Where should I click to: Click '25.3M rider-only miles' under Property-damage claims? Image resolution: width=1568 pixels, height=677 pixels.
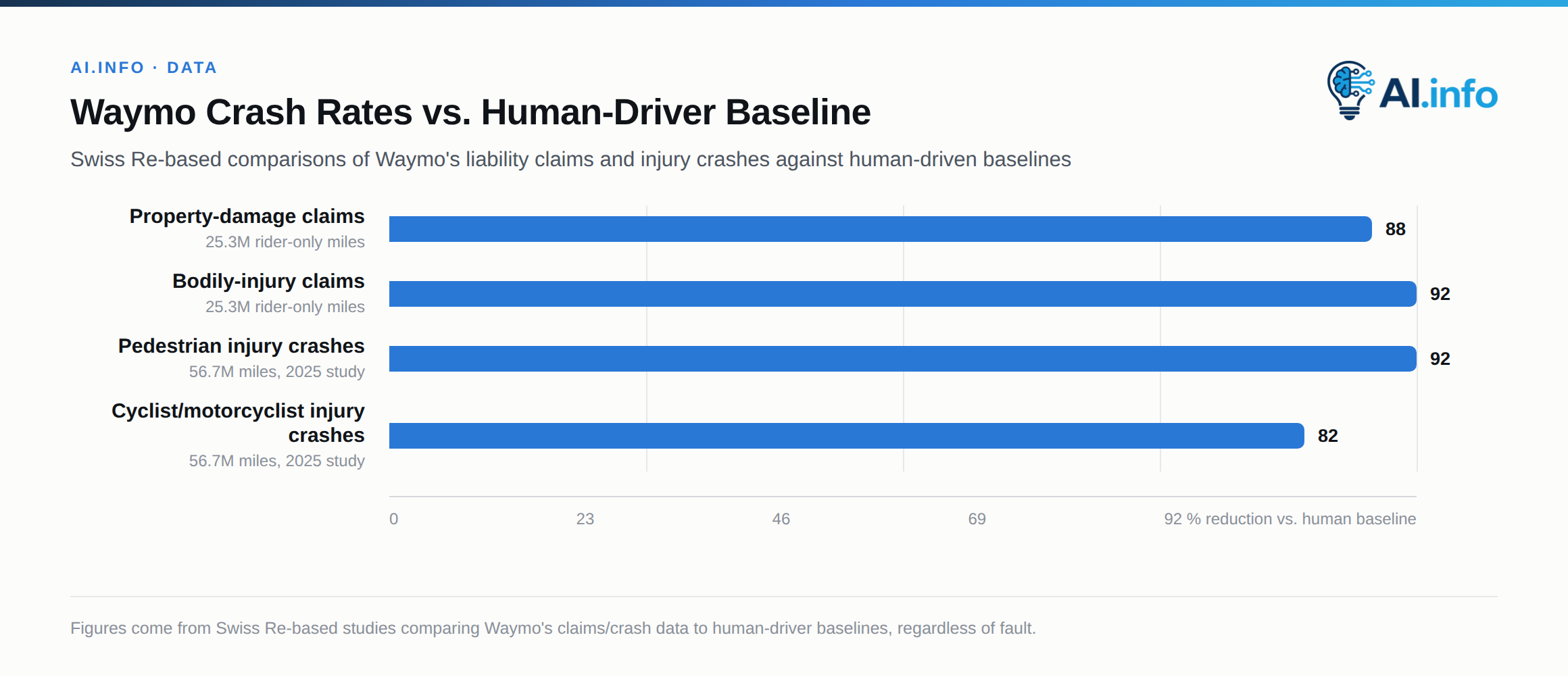pyautogui.click(x=285, y=242)
